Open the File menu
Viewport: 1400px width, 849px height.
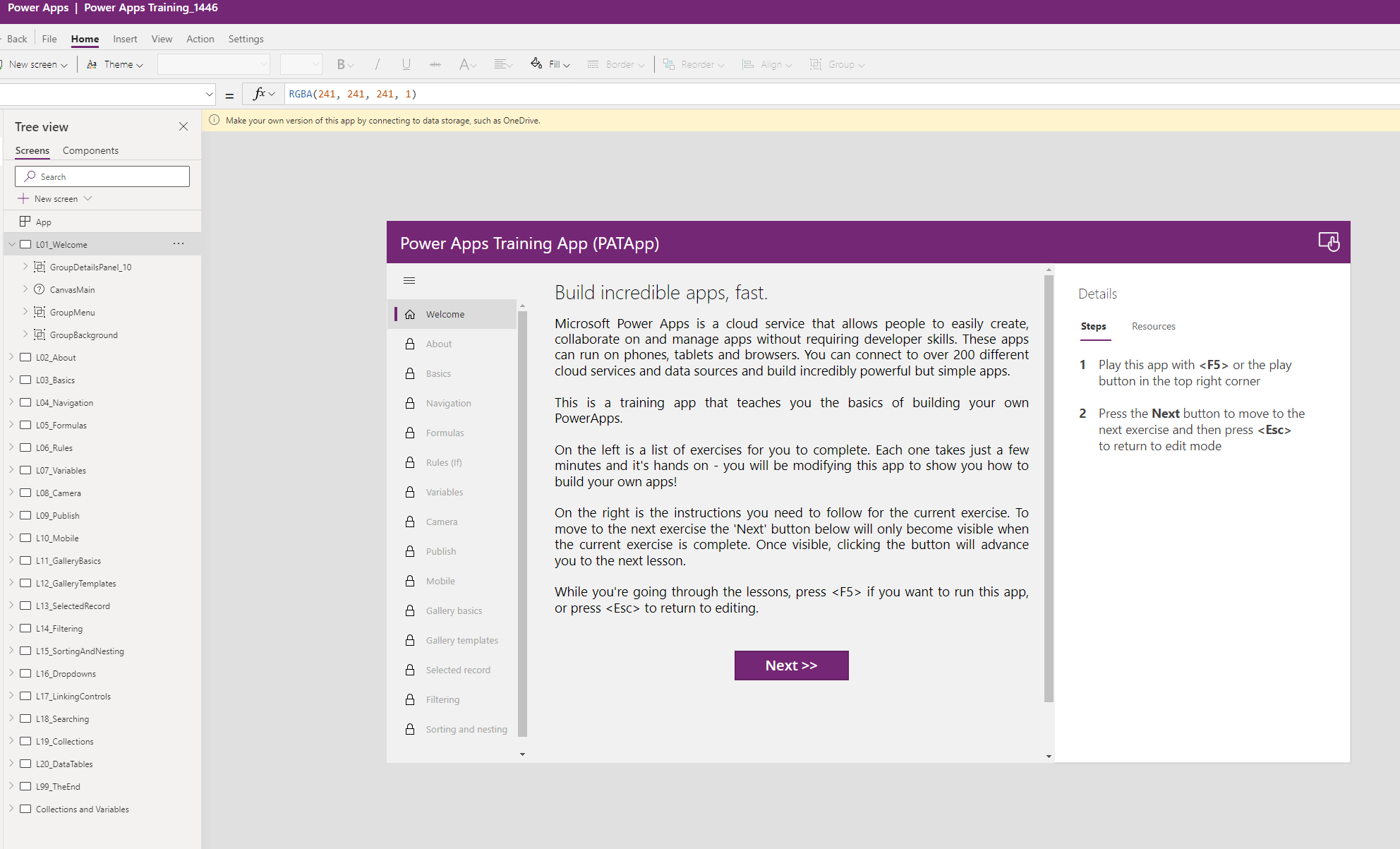[49, 39]
